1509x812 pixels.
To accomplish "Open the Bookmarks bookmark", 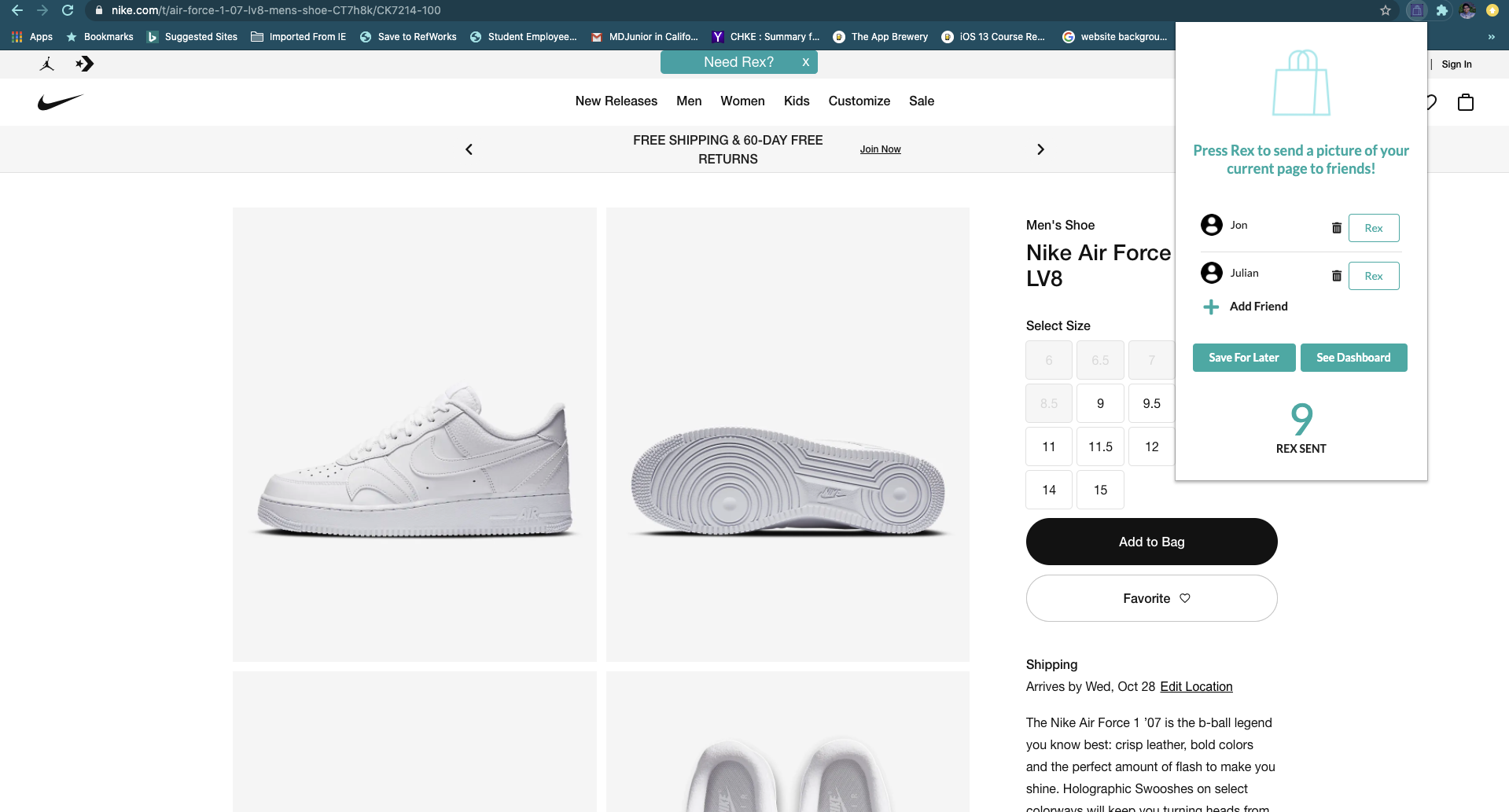I will [100, 37].
